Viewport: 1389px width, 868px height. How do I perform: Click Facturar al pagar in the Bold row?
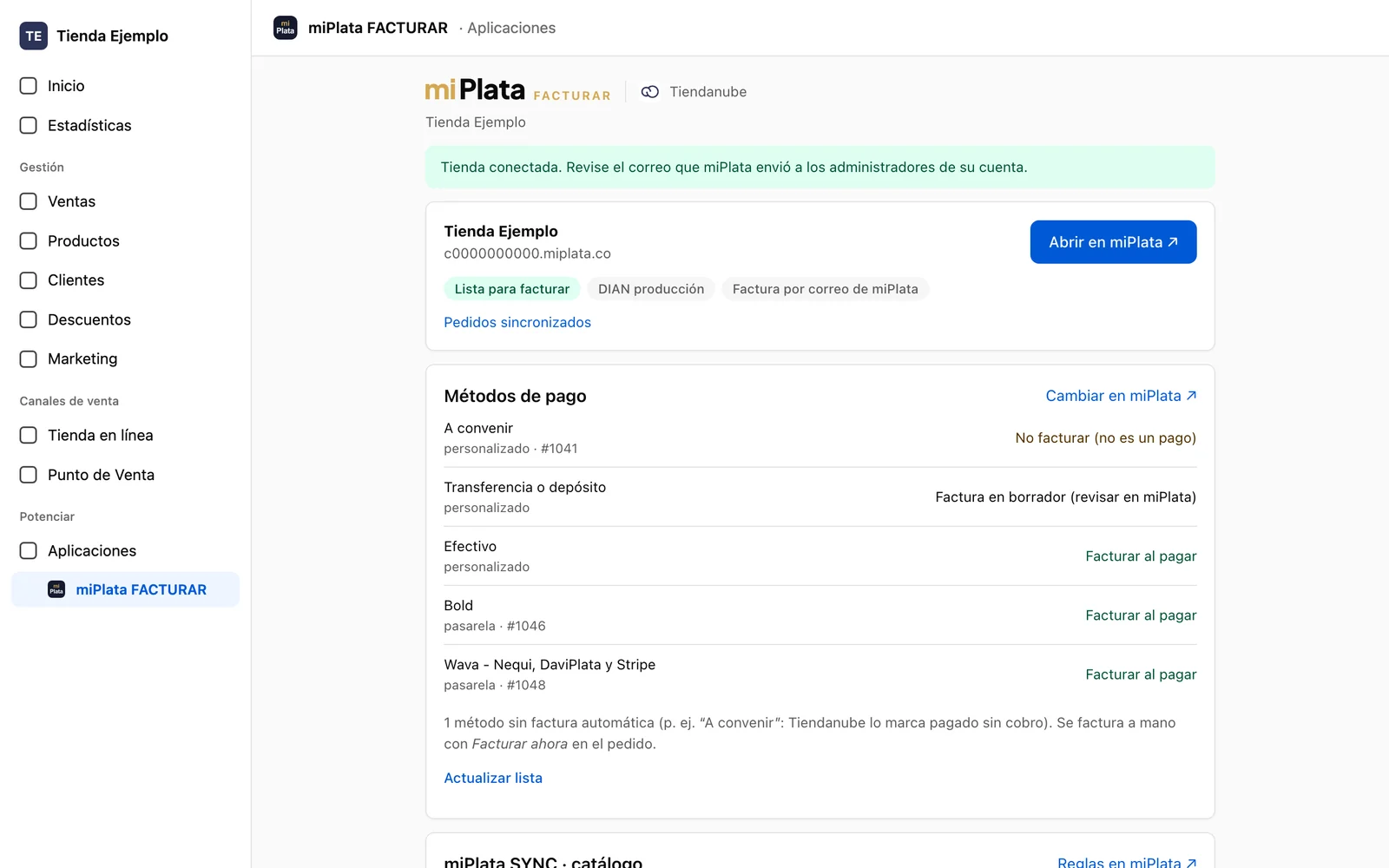point(1141,615)
